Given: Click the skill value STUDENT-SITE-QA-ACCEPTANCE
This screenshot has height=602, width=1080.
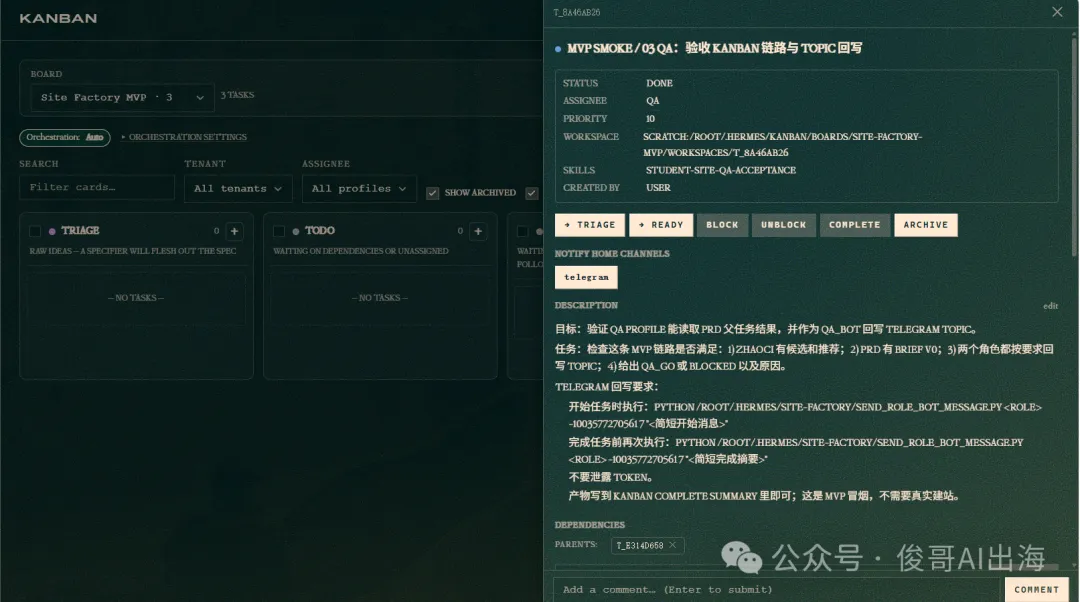Looking at the screenshot, I should (720, 170).
